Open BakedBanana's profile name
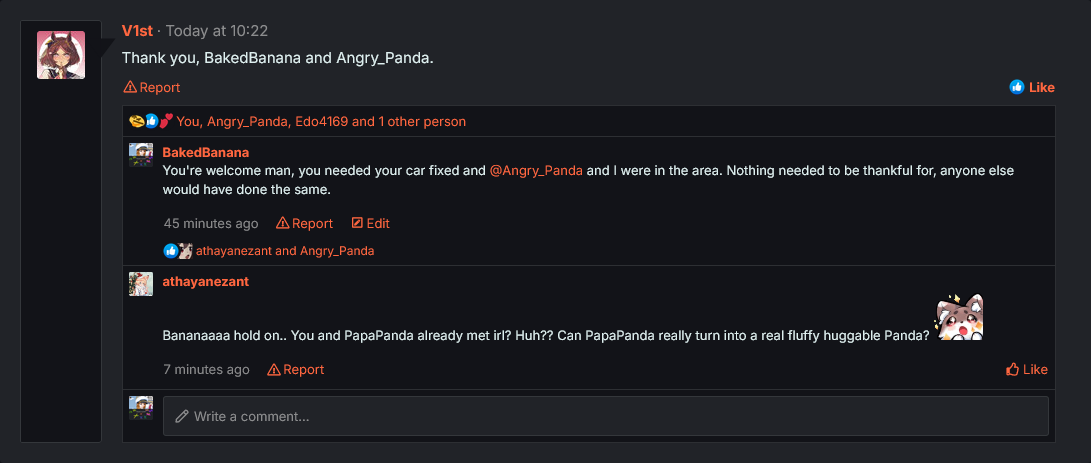 pyautogui.click(x=206, y=152)
